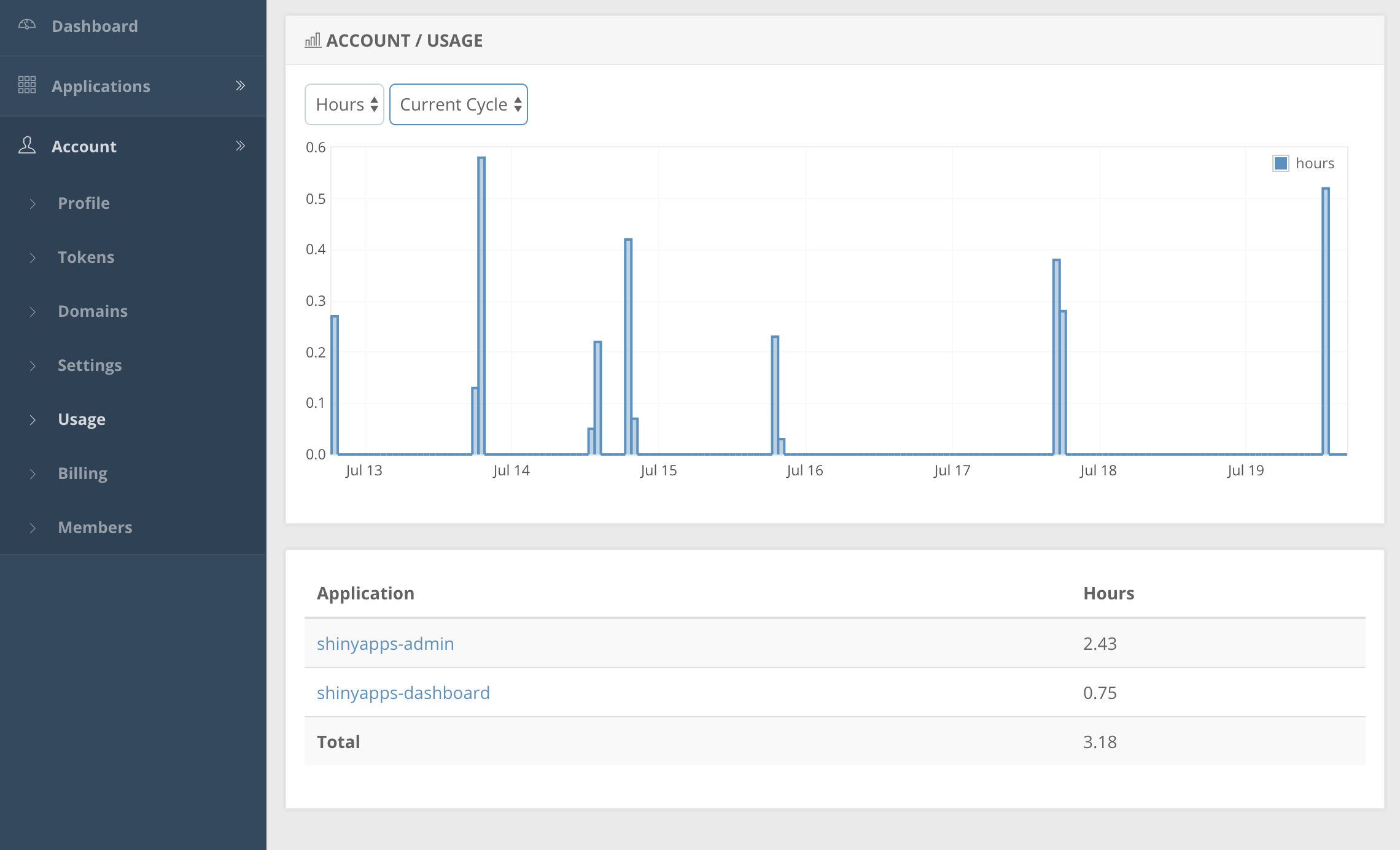The height and width of the screenshot is (850, 1400).
Task: Go to the Tokens page
Action: click(86, 257)
